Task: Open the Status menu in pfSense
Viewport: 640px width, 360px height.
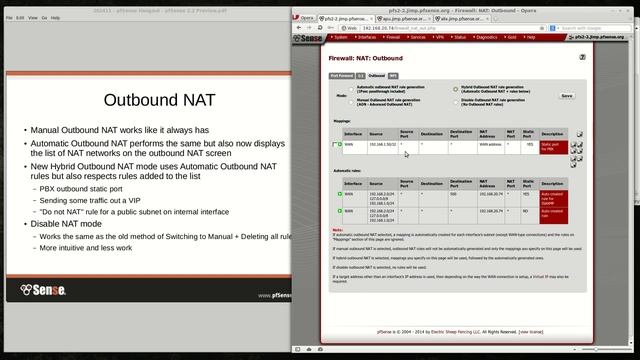Action: click(459, 38)
